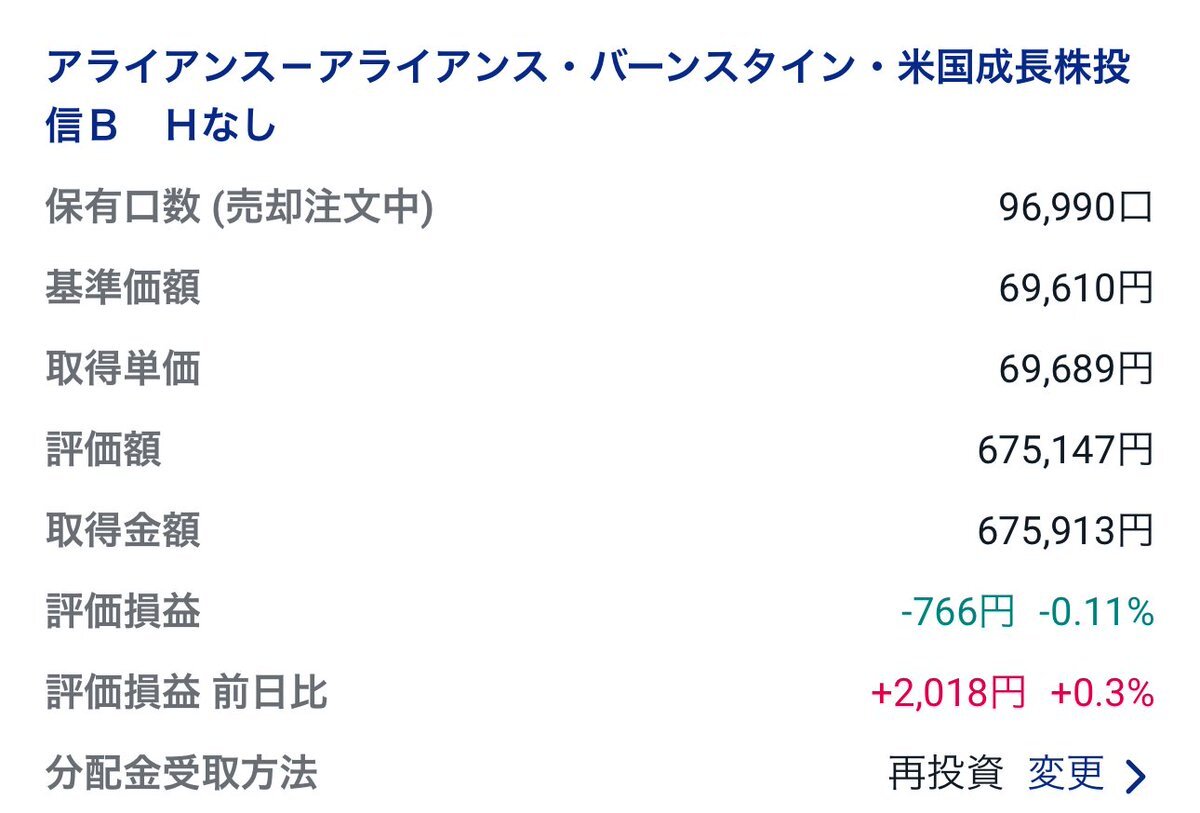1200x813 pixels.
Task: Click the 675,913円 acquisition amount
Action: [1066, 532]
